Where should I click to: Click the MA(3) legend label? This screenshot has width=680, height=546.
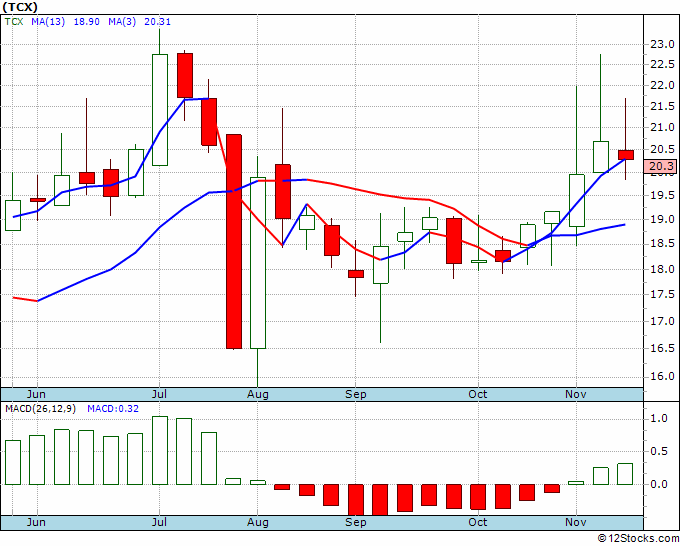pyautogui.click(x=122, y=22)
